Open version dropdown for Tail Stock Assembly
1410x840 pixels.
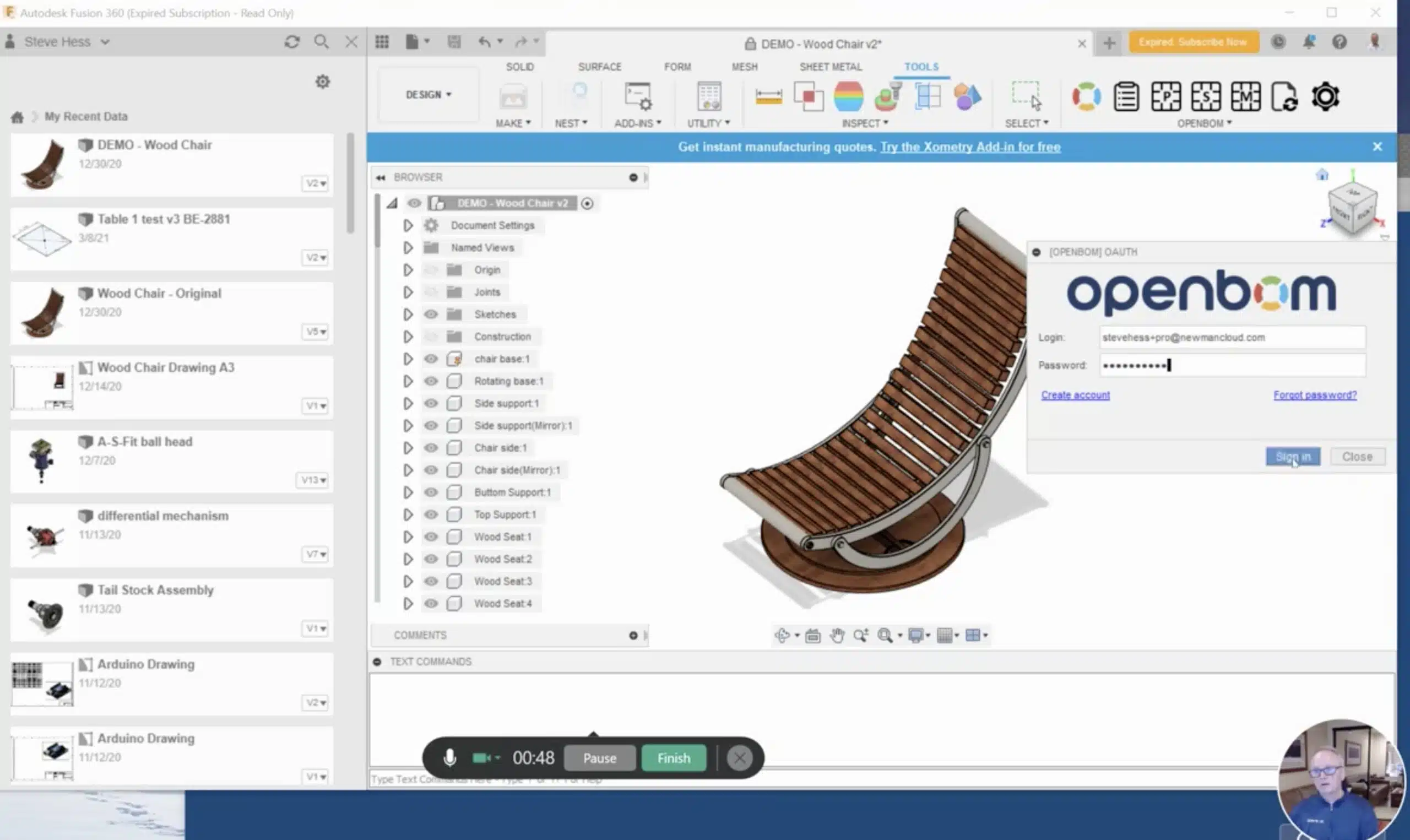315,628
